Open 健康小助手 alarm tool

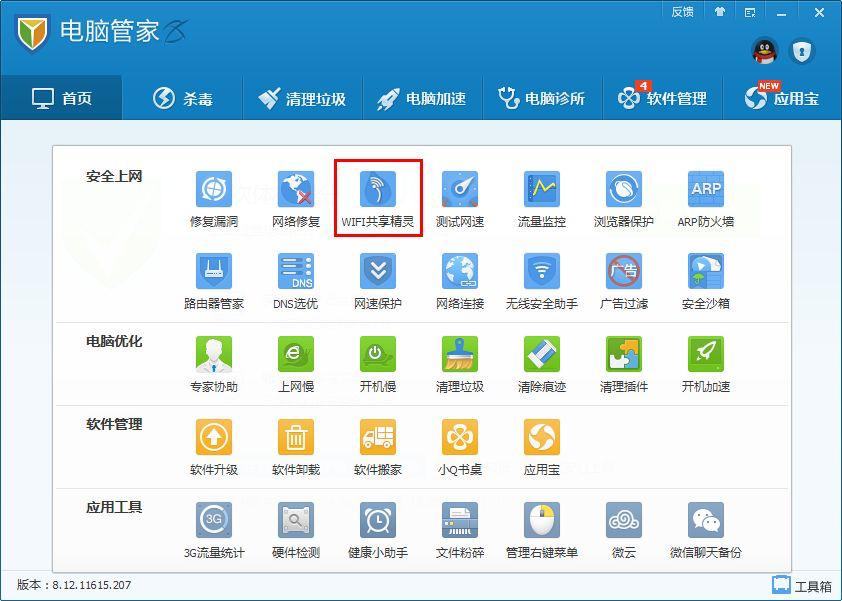point(378,530)
